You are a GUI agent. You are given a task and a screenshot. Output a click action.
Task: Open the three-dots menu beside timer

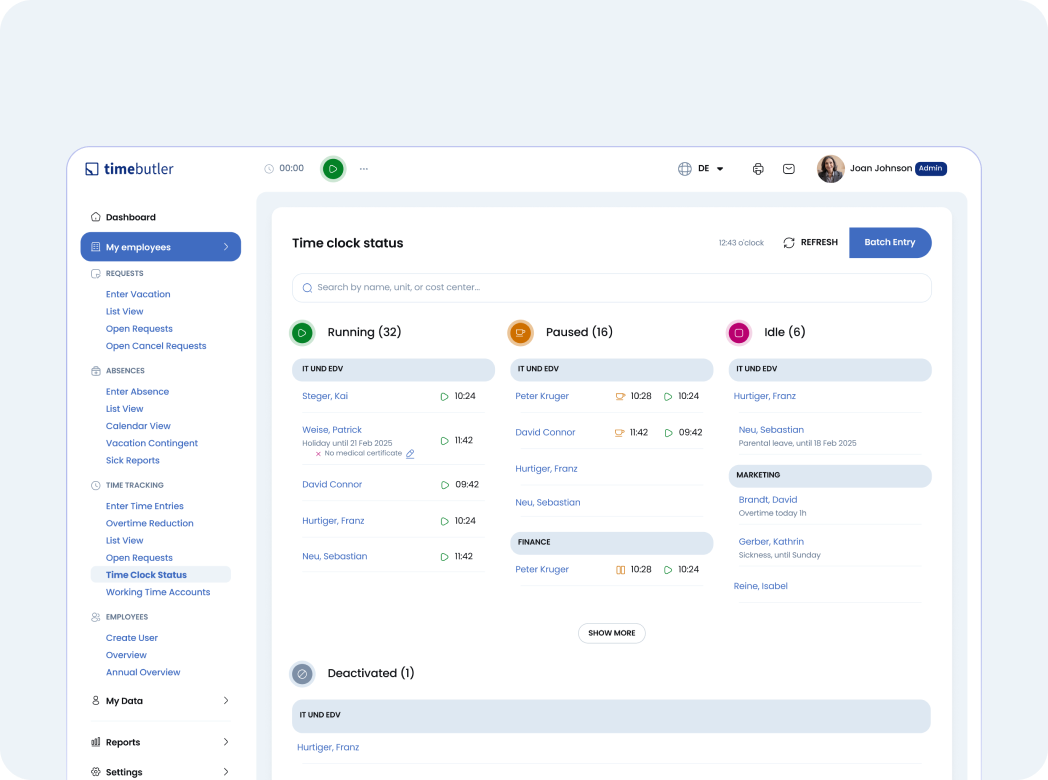point(364,169)
